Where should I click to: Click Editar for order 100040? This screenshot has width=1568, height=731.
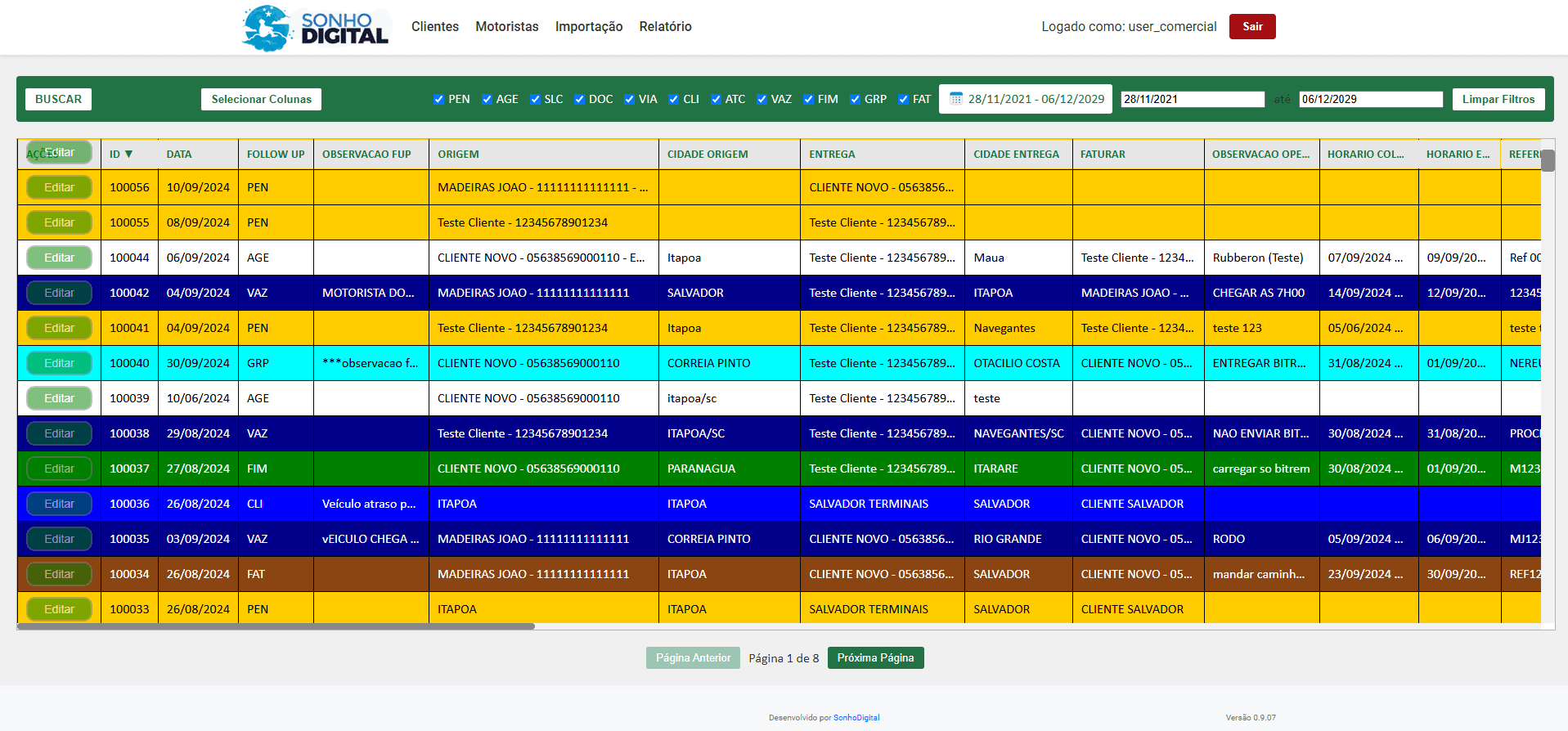[59, 363]
